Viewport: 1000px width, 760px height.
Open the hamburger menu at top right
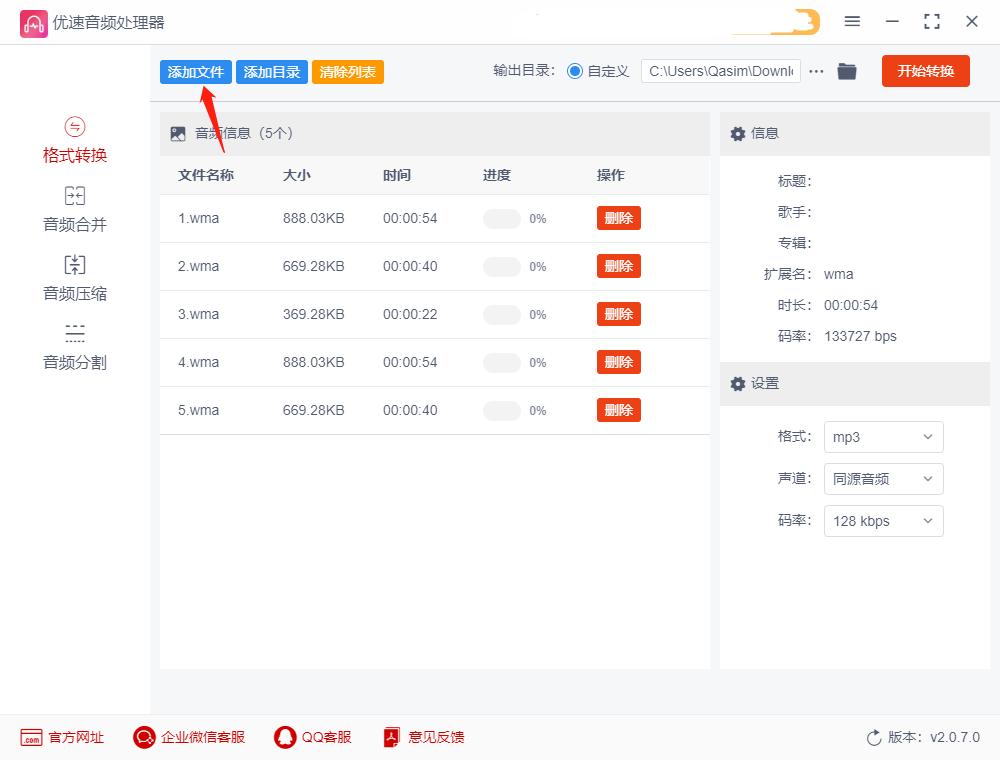click(853, 21)
